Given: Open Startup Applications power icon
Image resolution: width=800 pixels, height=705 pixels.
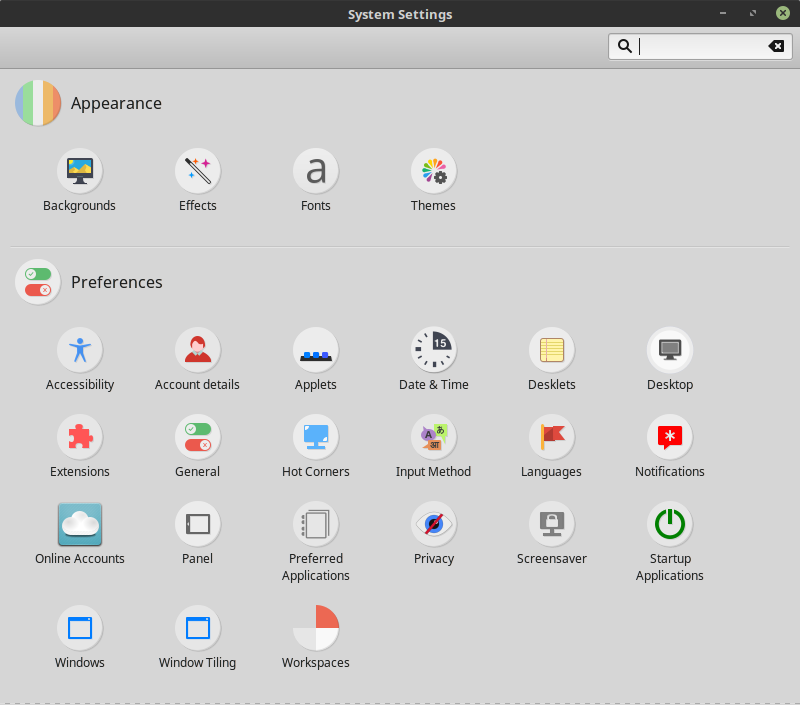Looking at the screenshot, I should 670,525.
